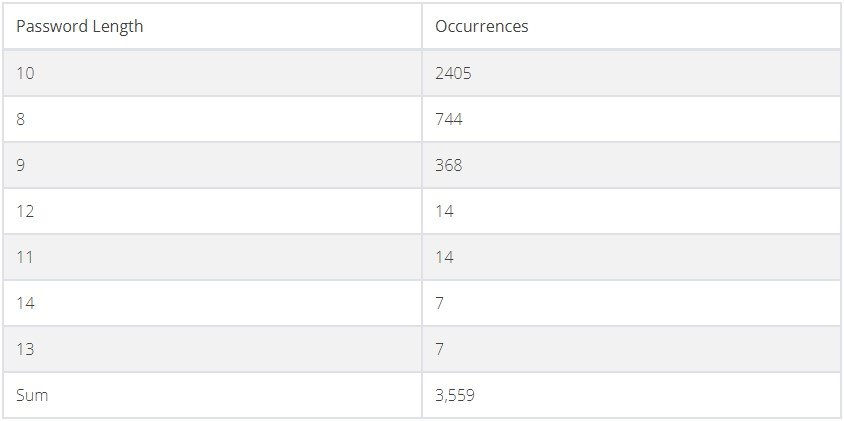Click the Occurrences column header
The height and width of the screenshot is (421, 844).
pos(631,26)
